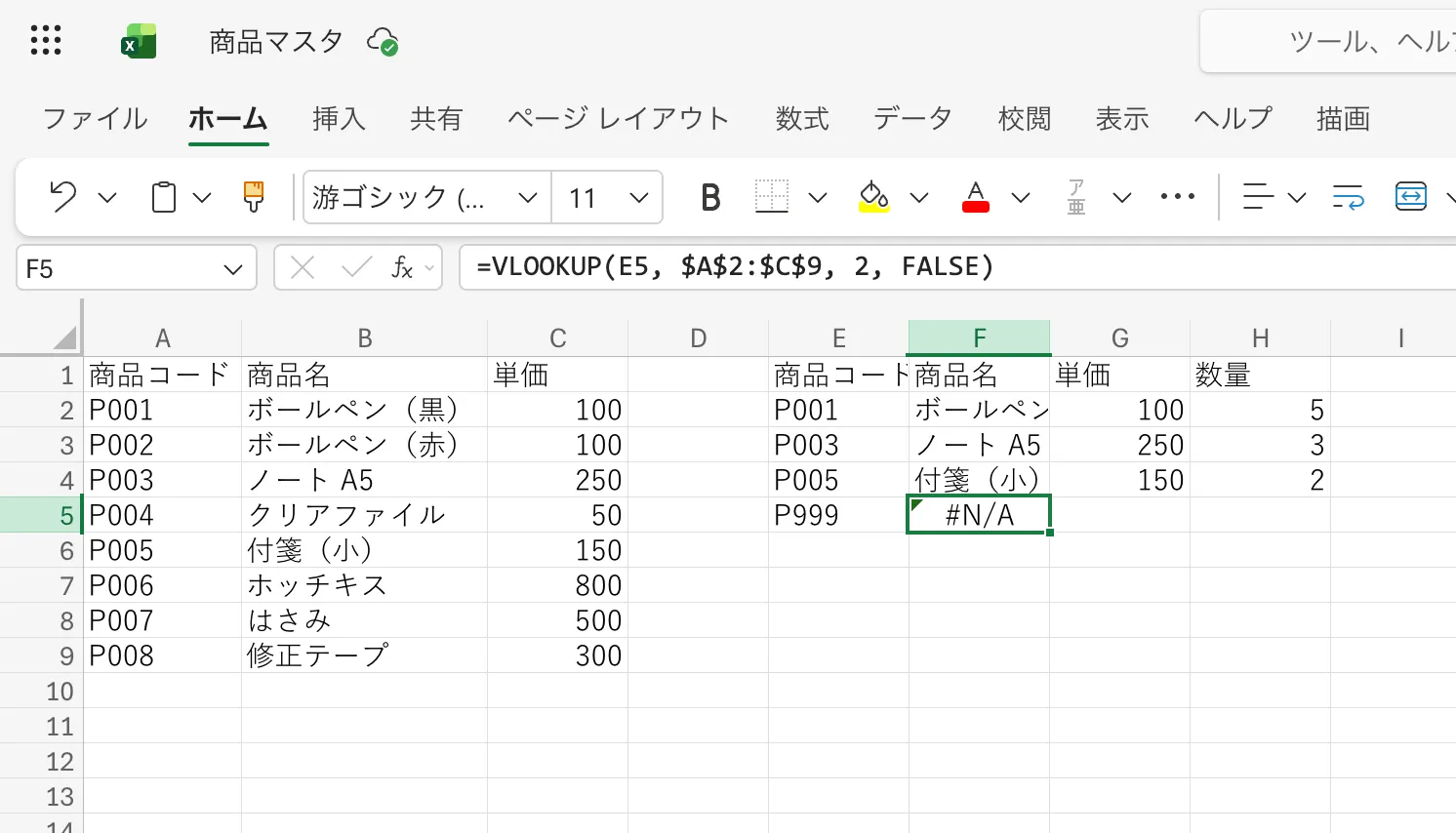Apply yellow fill color
1456x833 pixels.
[873, 197]
